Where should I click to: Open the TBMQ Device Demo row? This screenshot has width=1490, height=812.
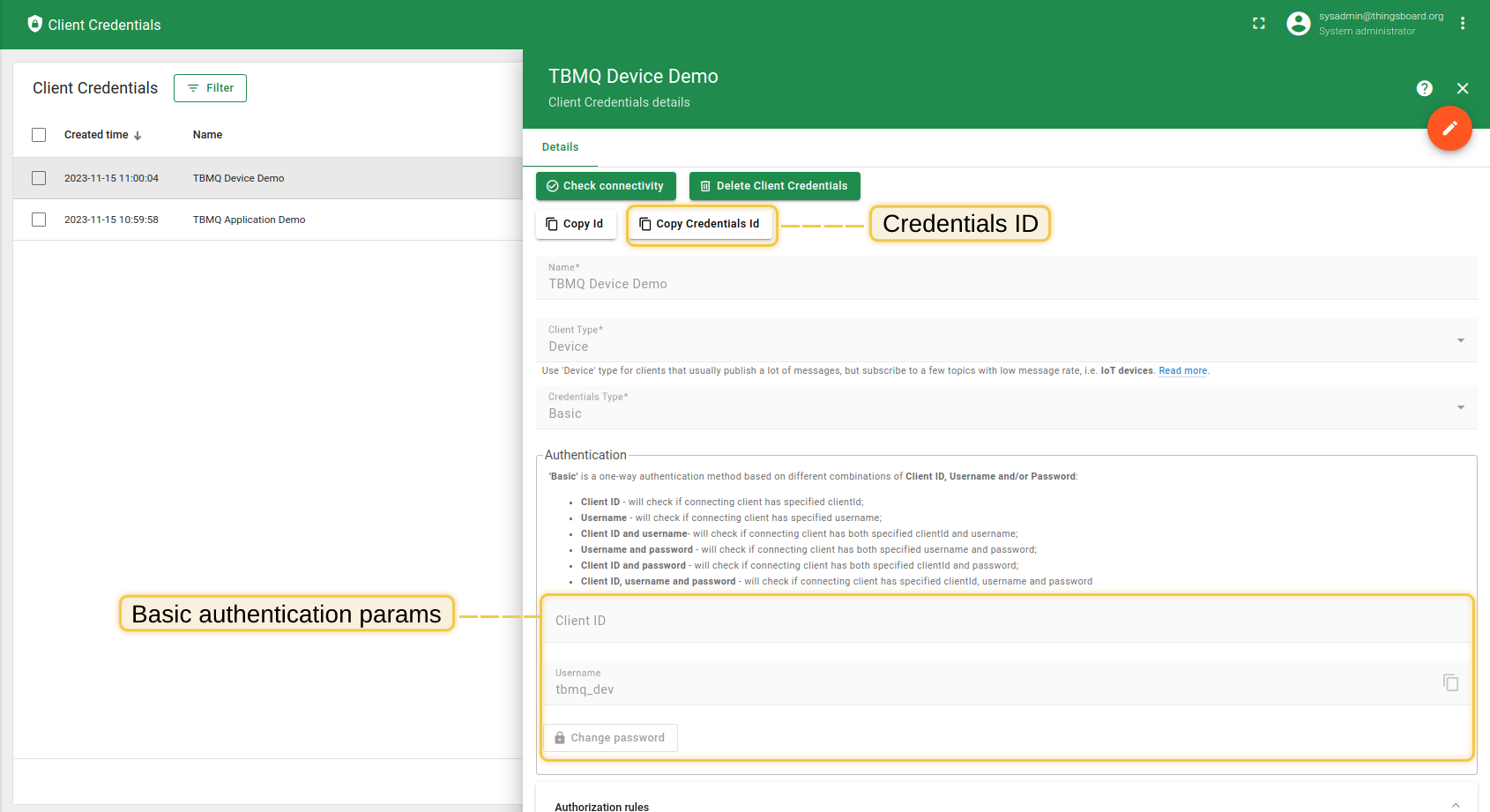coord(268,178)
